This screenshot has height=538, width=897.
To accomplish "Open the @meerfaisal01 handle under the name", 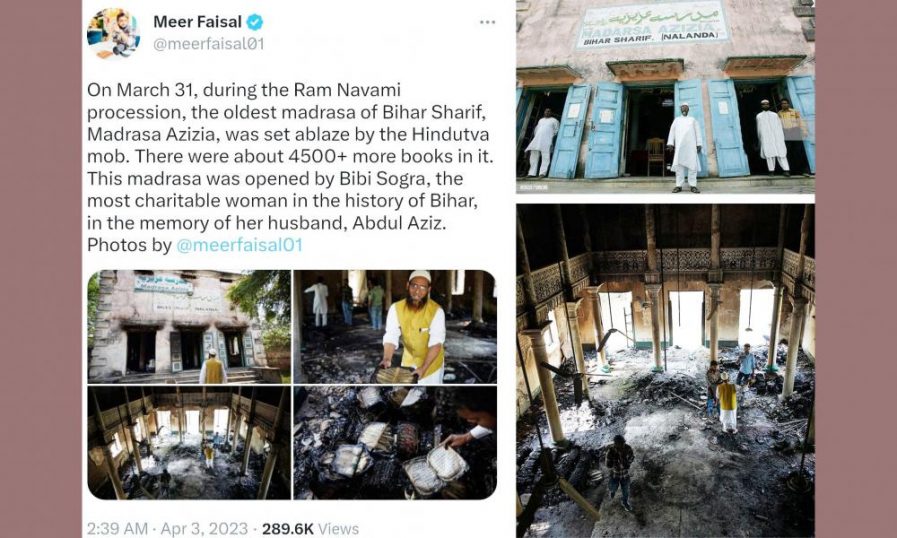I will [209, 44].
